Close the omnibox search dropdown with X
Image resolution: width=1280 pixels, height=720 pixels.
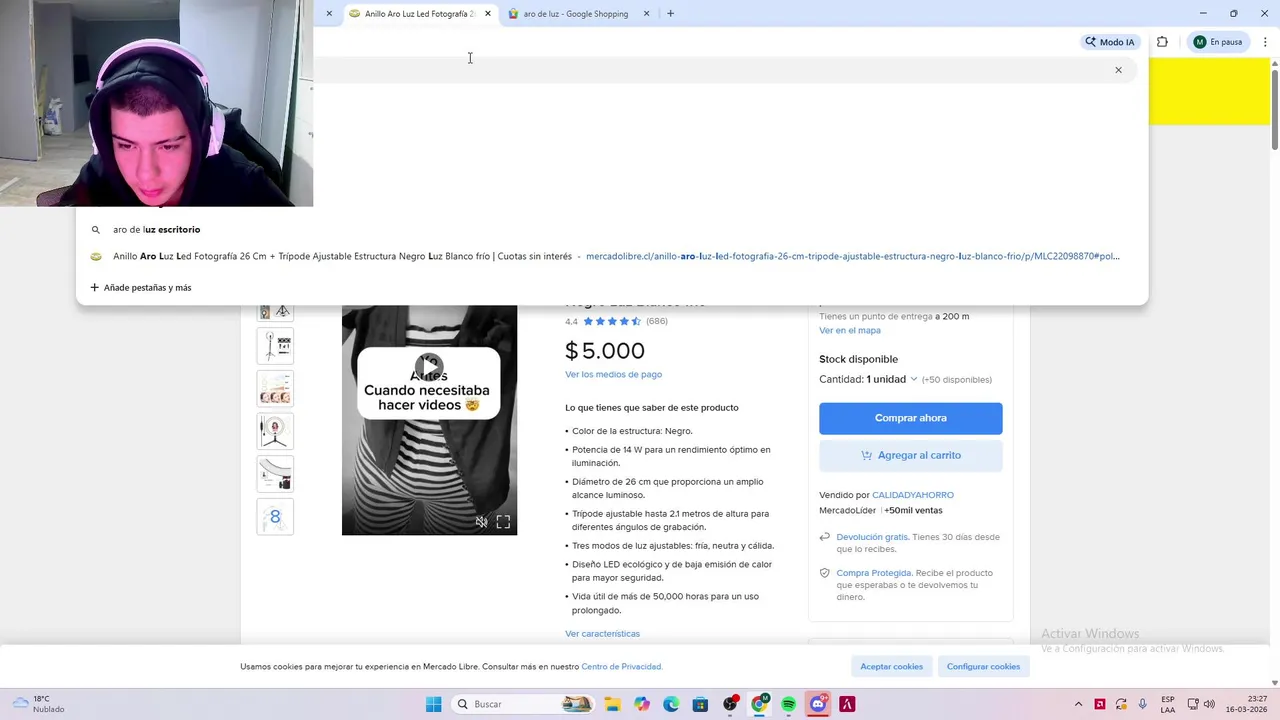(1118, 70)
